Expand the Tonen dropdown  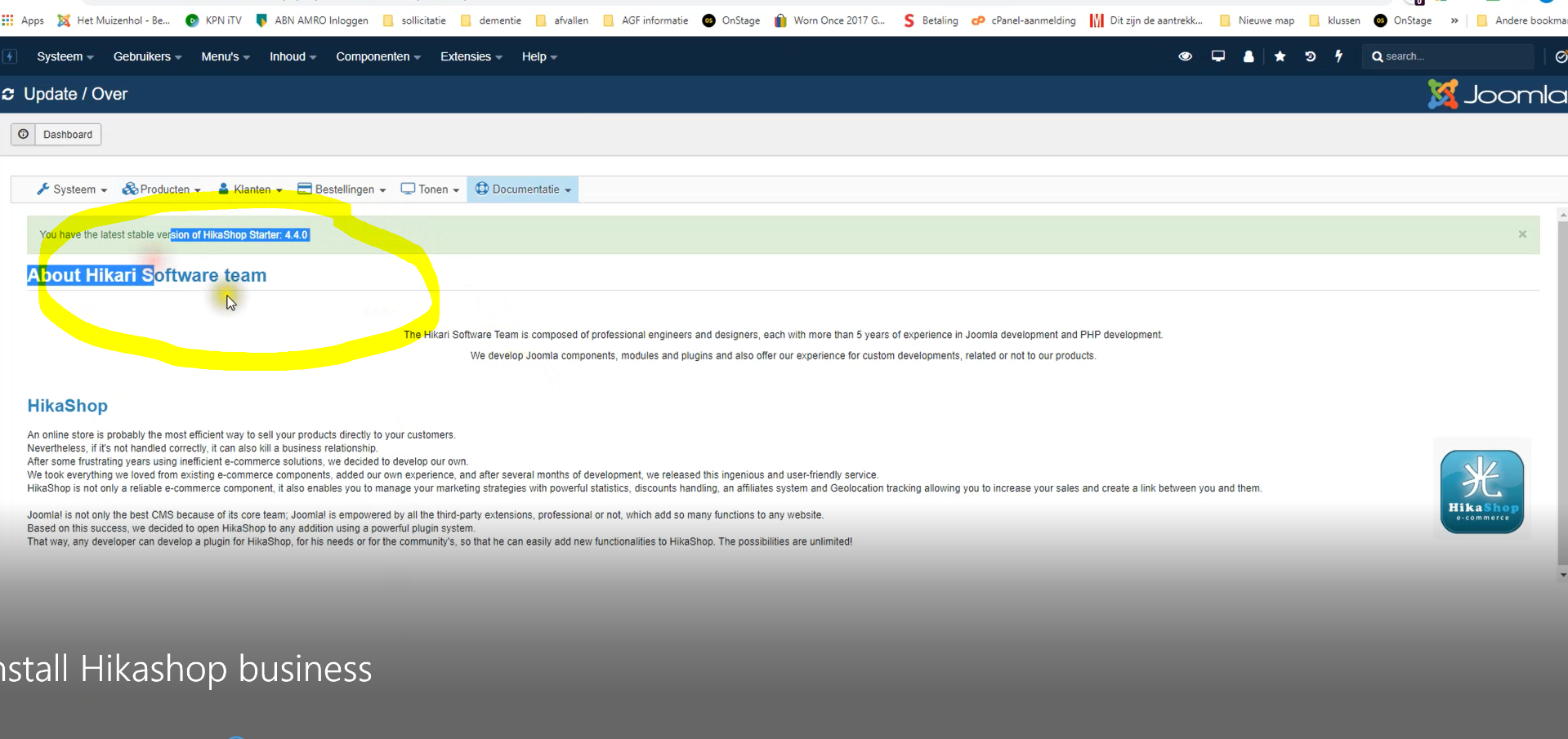coord(430,189)
